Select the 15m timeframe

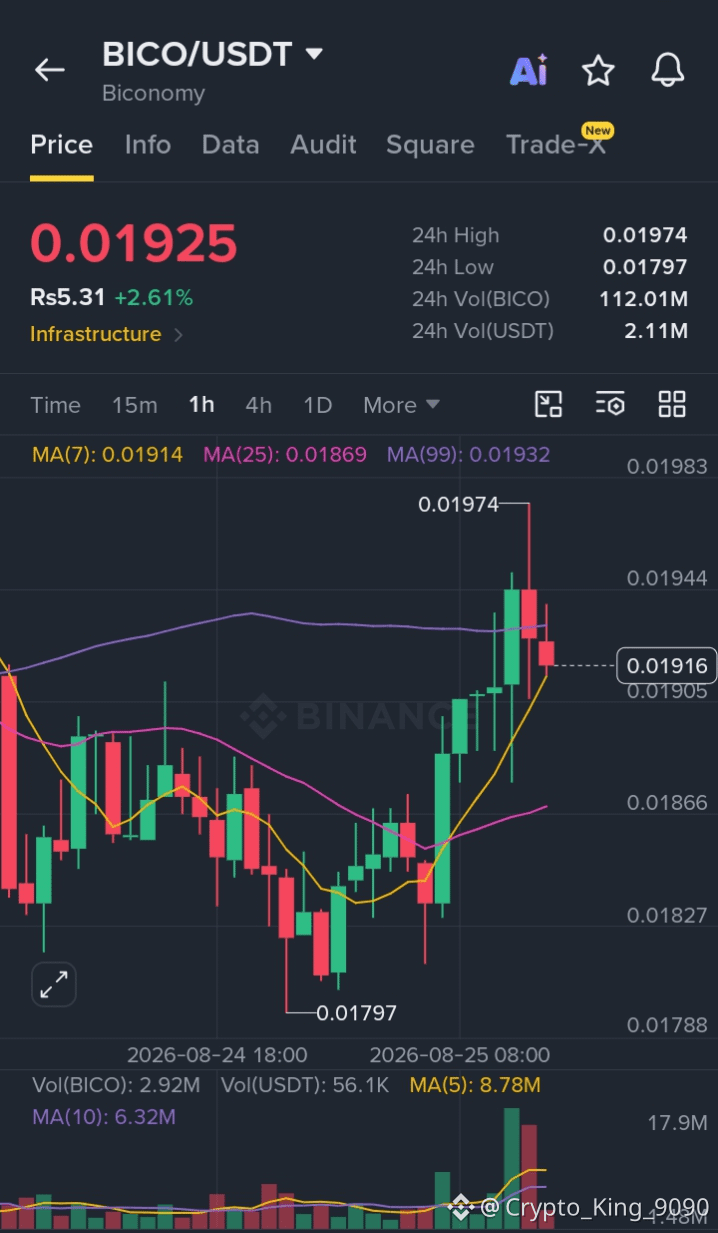[135, 405]
